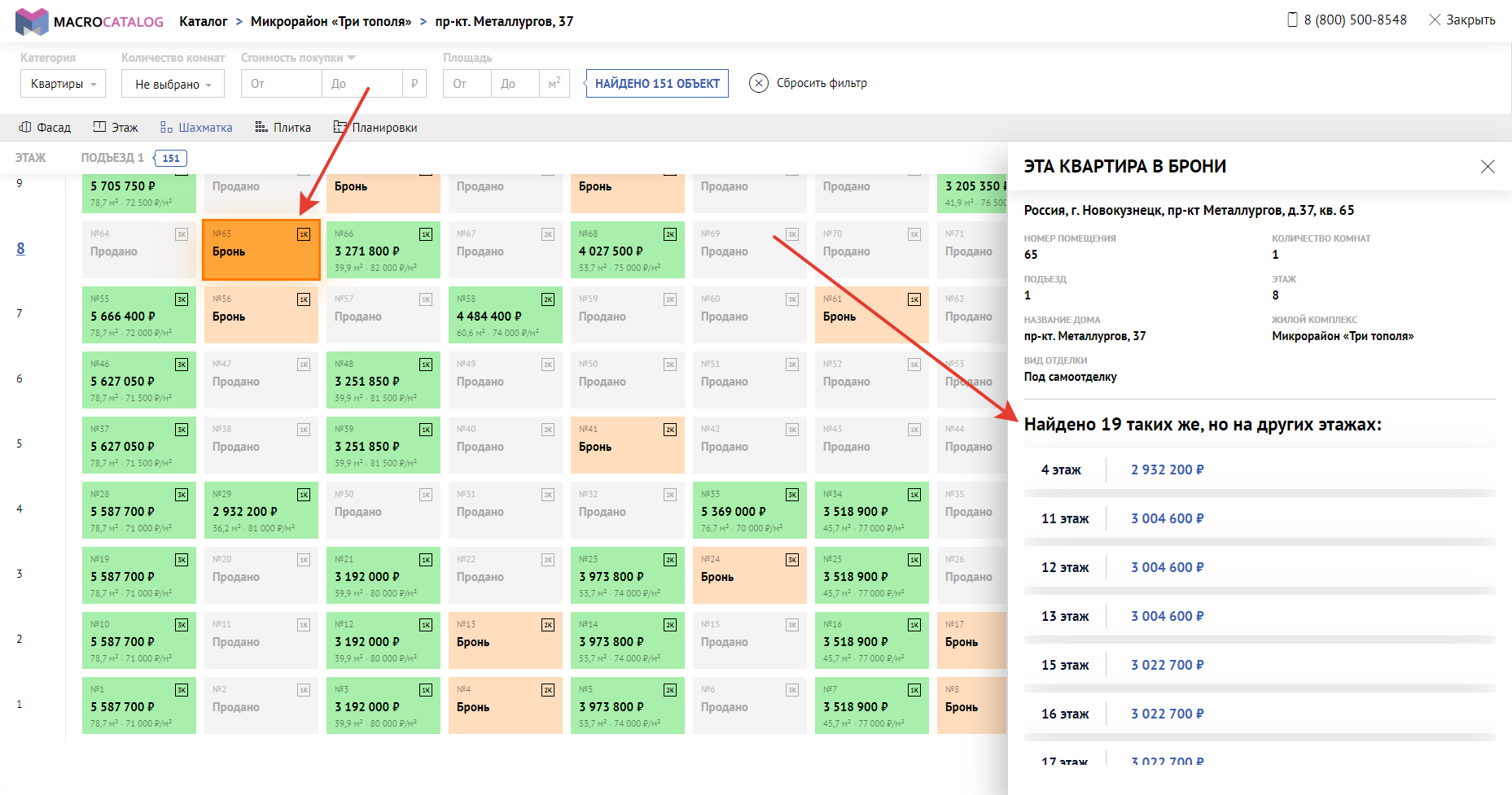The image size is (1512, 795).
Task: Open the Каталог breadcrumb link
Action: point(203,21)
